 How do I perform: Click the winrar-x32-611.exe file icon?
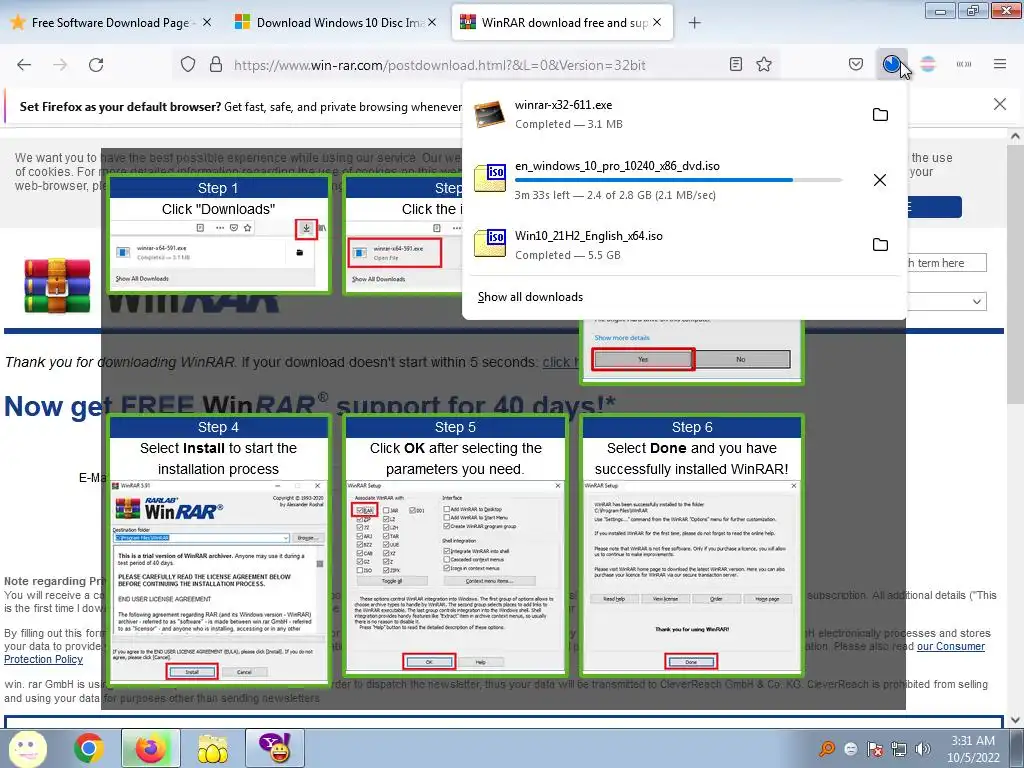490,114
